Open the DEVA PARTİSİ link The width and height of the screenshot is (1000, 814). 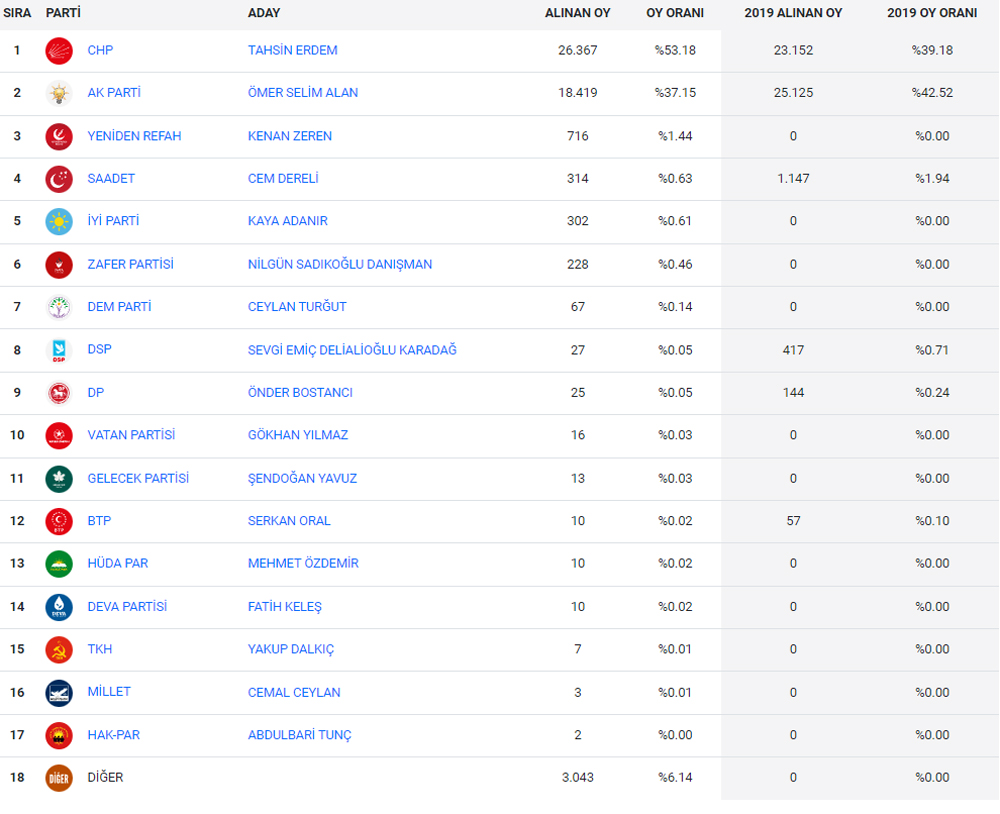point(128,607)
